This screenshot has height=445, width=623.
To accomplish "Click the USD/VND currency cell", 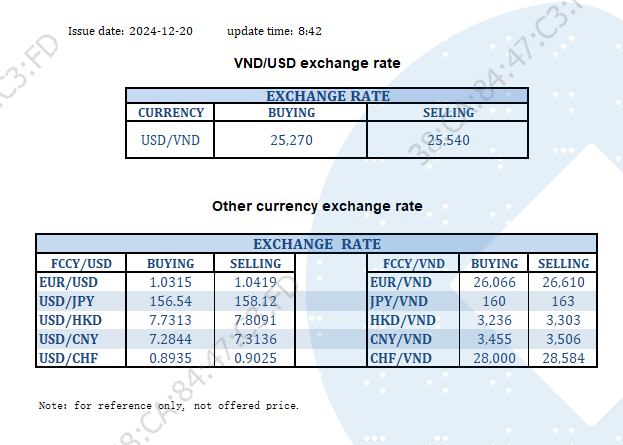I will pyautogui.click(x=171, y=141).
